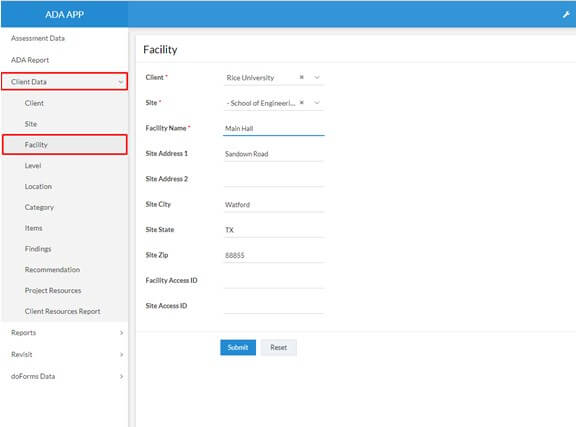Click into the Site Address 2 field

coord(274,179)
